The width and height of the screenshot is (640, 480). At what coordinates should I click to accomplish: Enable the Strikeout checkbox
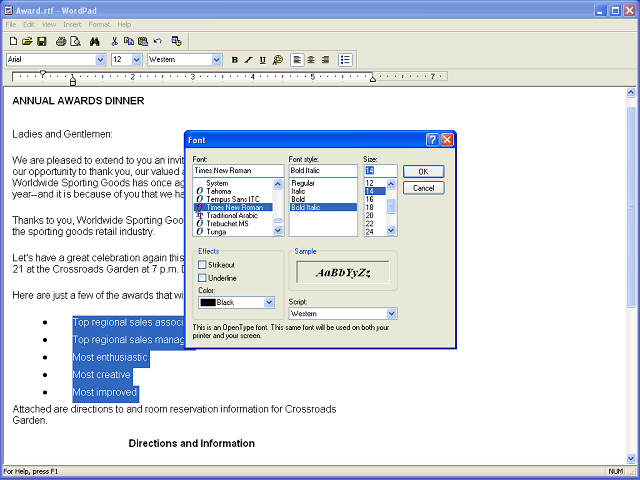coord(203,264)
